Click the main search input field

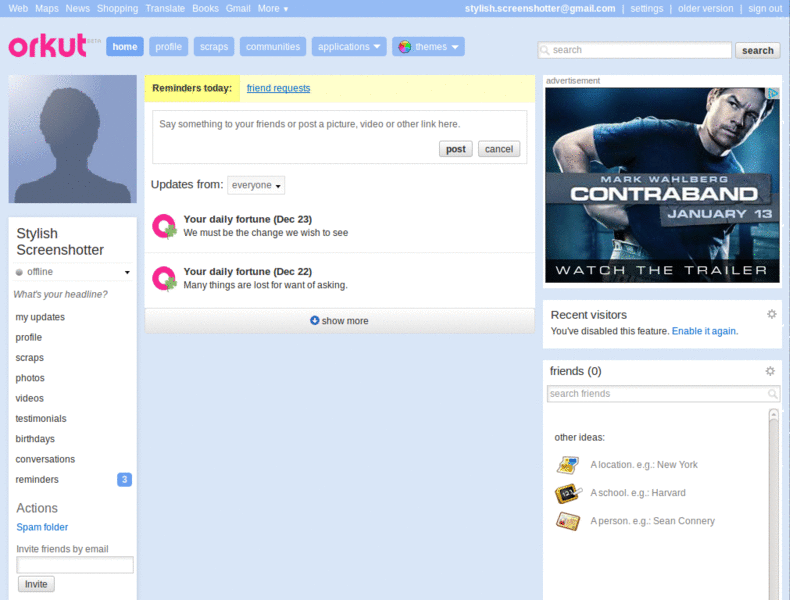pyautogui.click(x=635, y=50)
